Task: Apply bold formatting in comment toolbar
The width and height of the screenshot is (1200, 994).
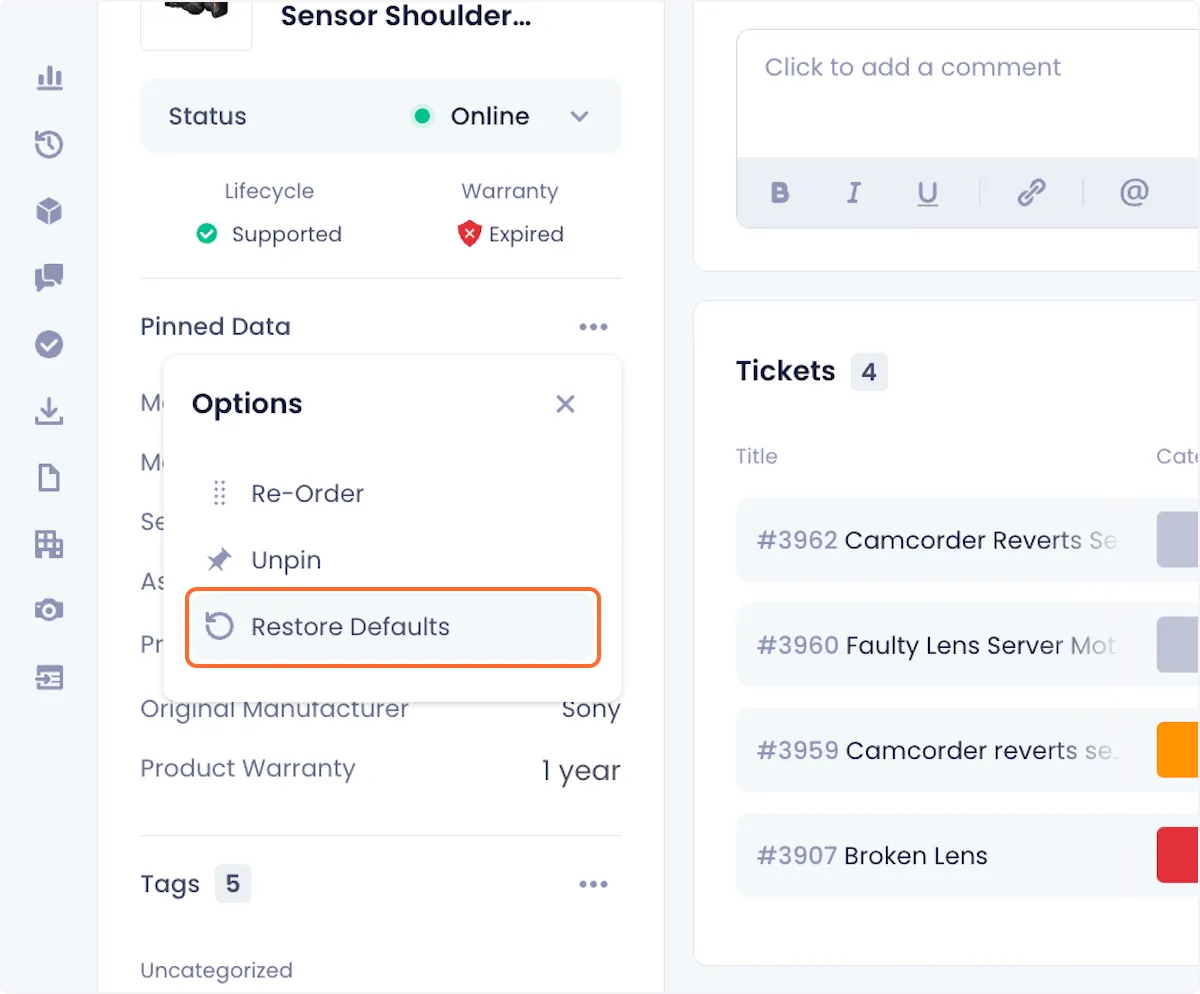Action: [x=780, y=193]
